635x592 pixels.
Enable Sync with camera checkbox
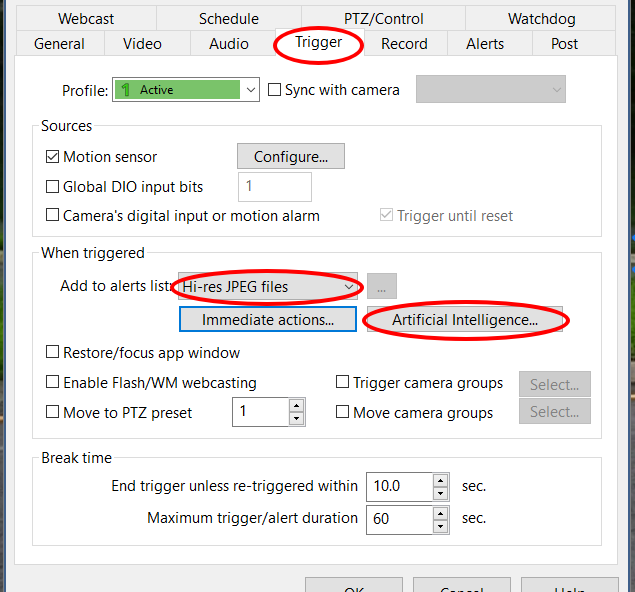coord(274,89)
